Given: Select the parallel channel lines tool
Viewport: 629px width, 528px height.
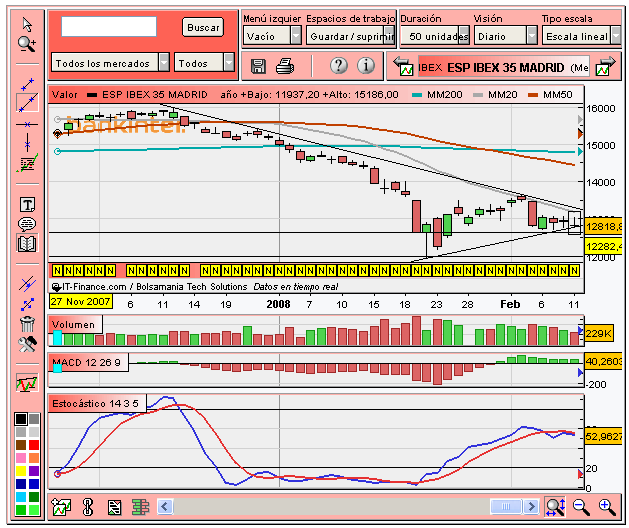Looking at the screenshot, I should (27, 284).
